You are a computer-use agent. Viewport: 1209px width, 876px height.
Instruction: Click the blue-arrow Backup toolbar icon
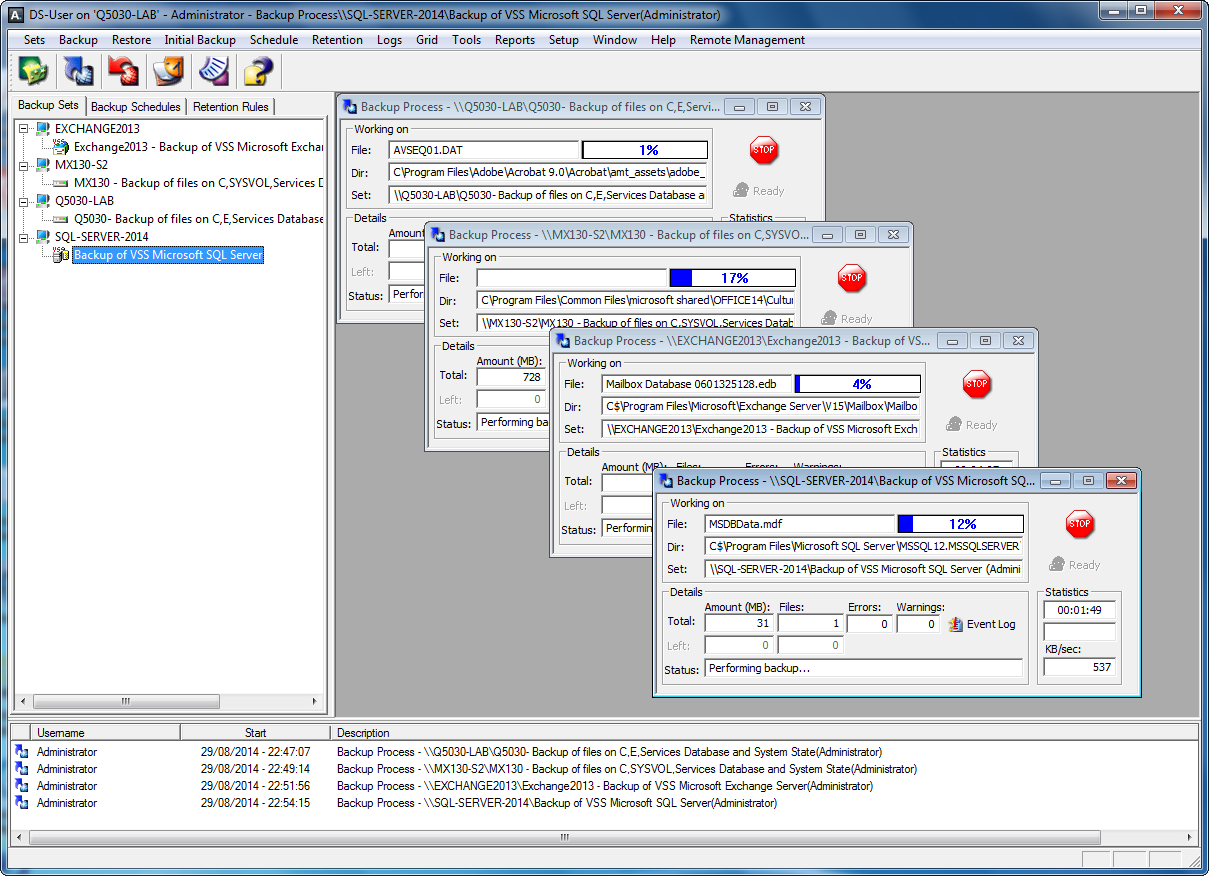tap(78, 71)
